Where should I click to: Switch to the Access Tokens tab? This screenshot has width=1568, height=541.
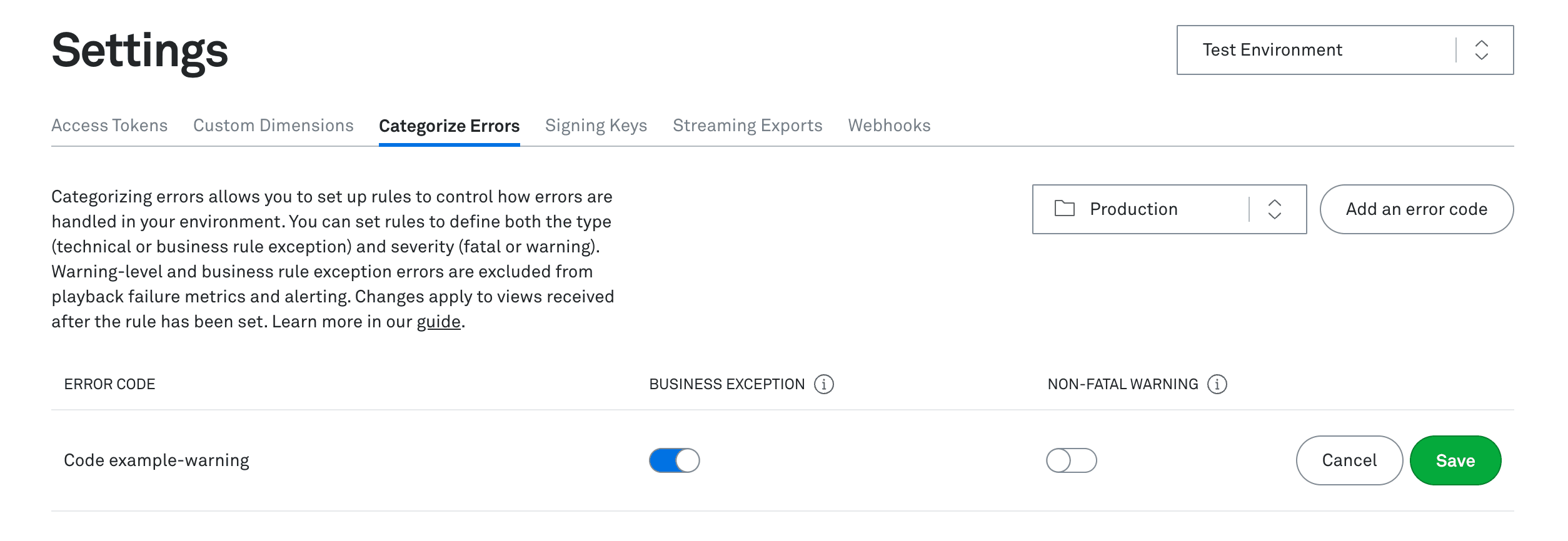pyautogui.click(x=109, y=126)
